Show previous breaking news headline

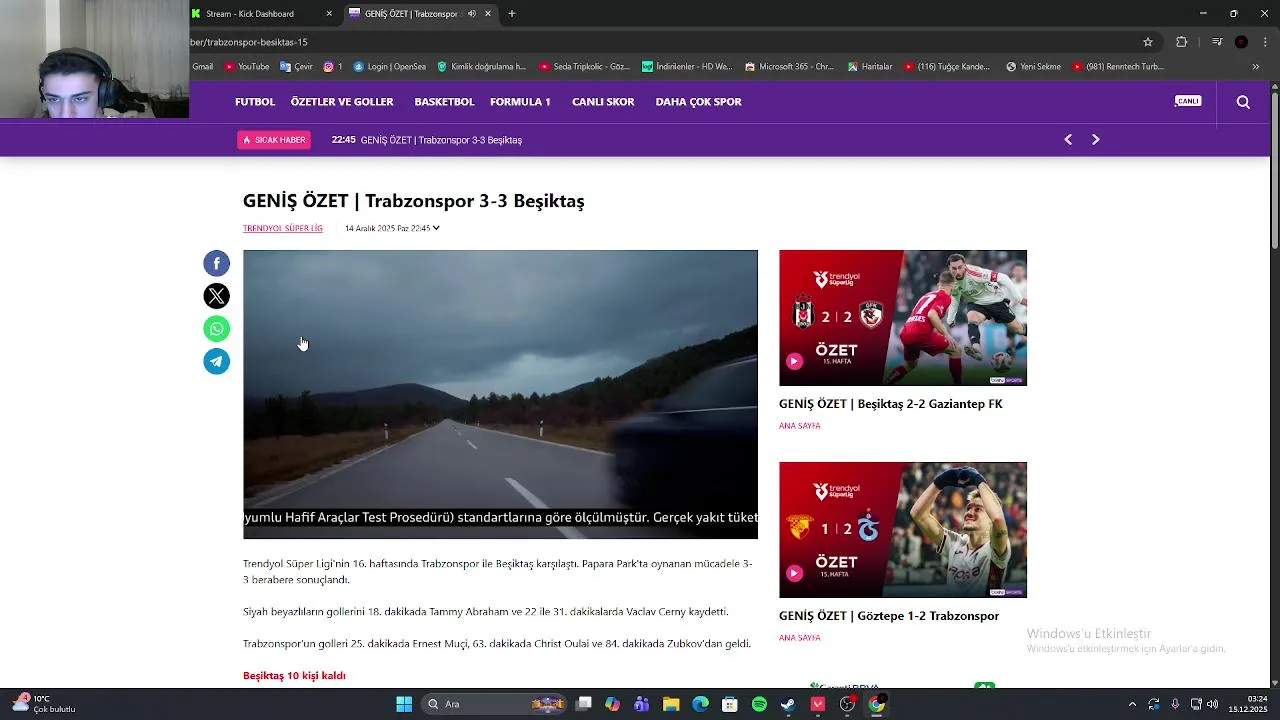click(1068, 140)
